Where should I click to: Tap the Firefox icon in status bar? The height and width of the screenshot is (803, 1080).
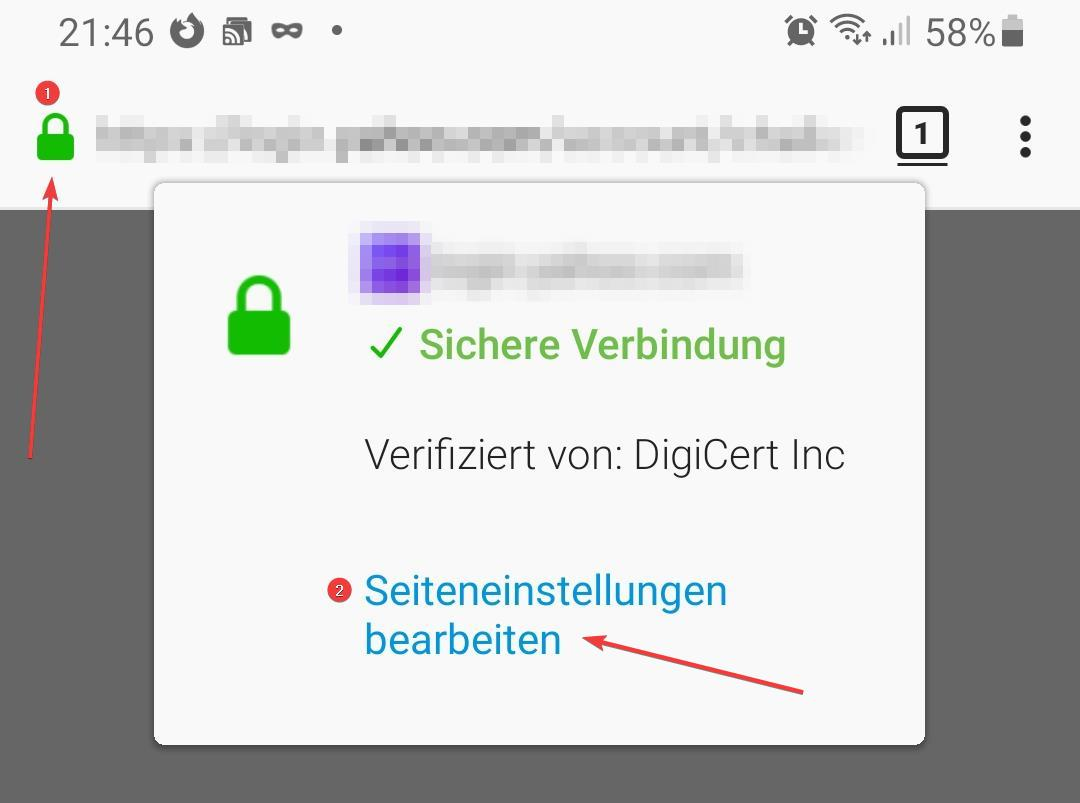point(187,31)
